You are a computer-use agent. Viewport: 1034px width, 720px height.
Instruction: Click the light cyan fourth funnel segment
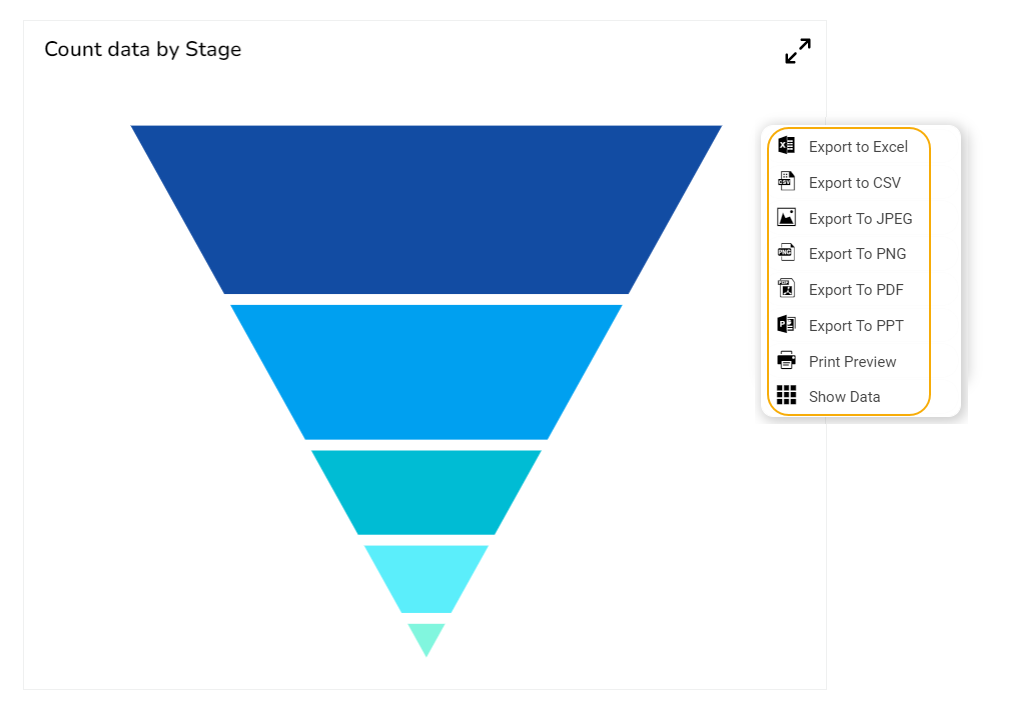click(426, 577)
